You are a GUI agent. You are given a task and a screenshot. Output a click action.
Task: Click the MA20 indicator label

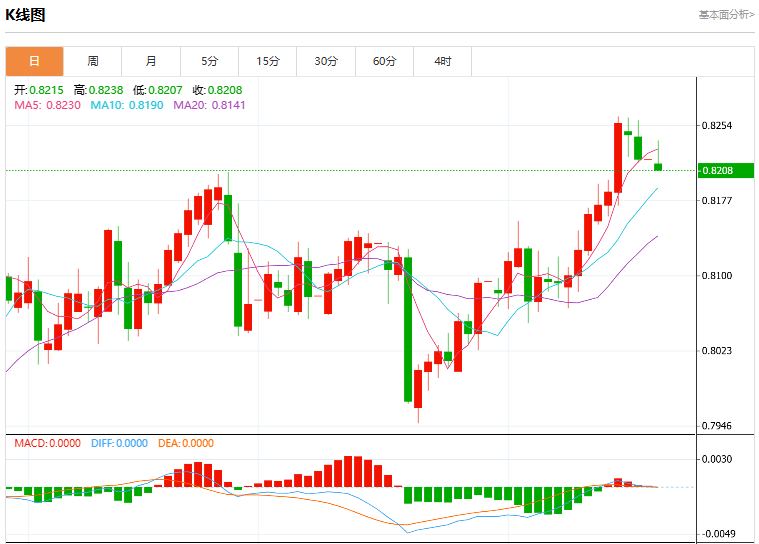coord(209,105)
